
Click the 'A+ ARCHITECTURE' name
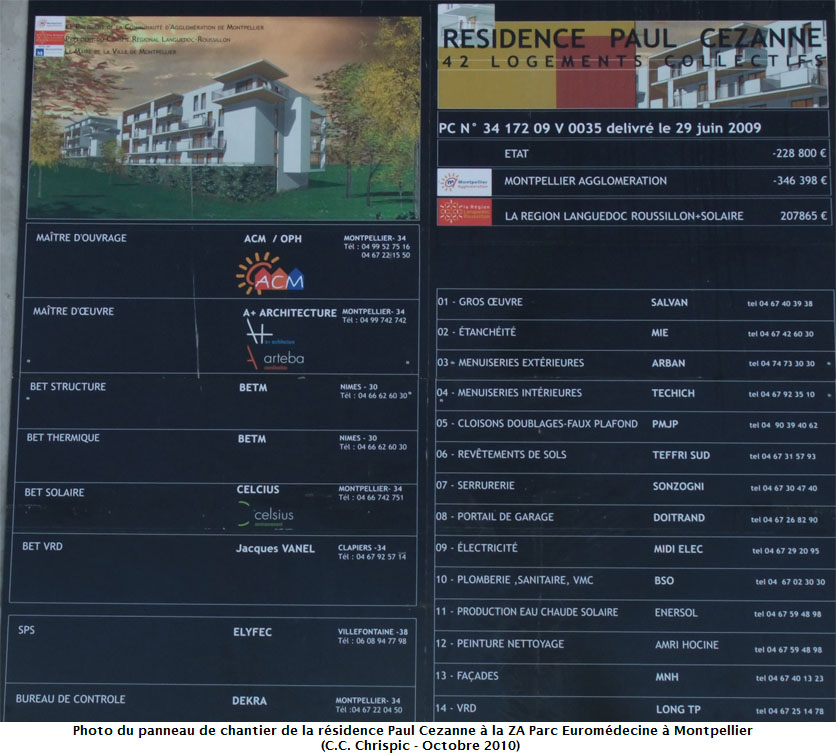[x=290, y=313]
